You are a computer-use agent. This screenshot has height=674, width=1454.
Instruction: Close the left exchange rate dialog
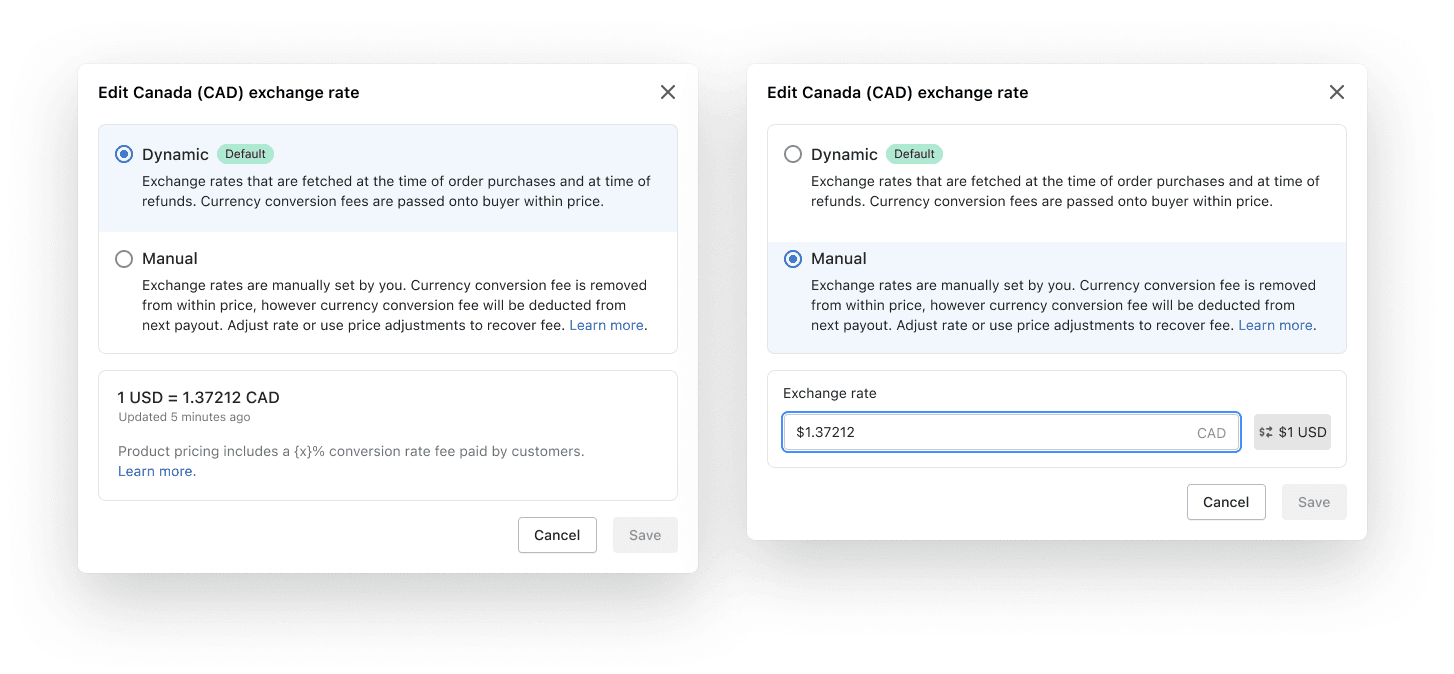[x=667, y=91]
